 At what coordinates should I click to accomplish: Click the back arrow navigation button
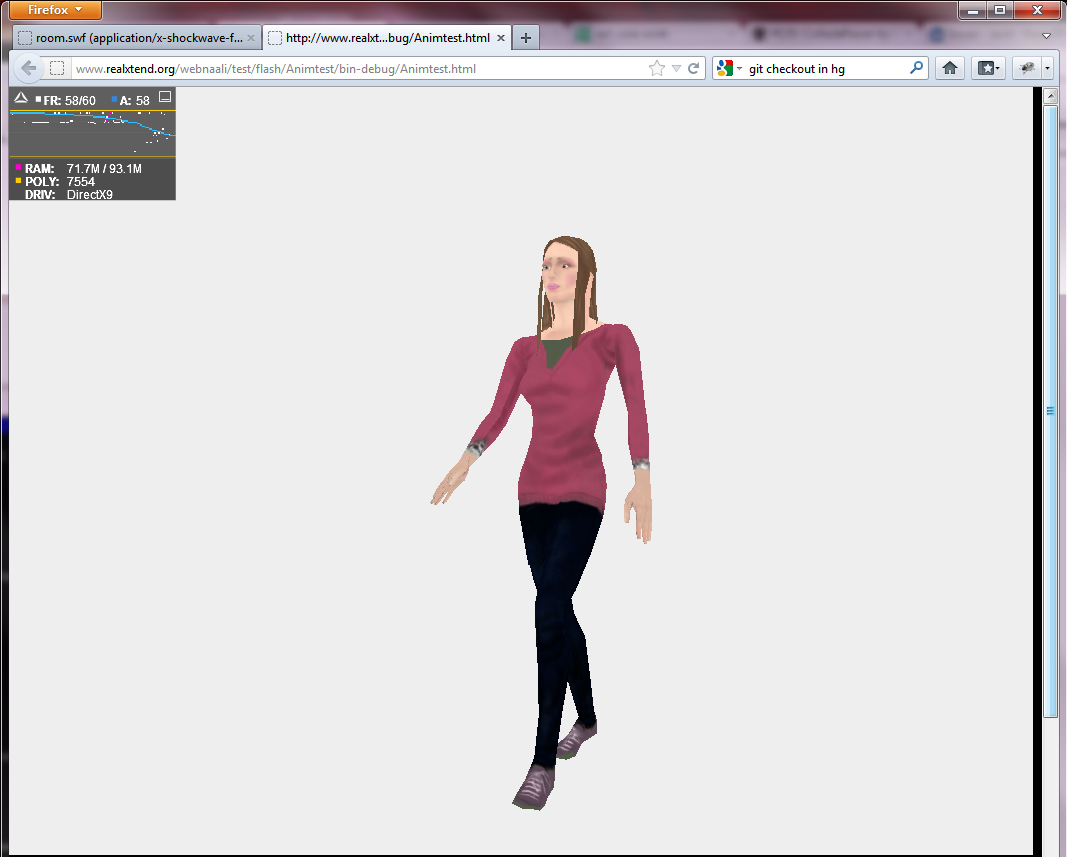[29, 68]
